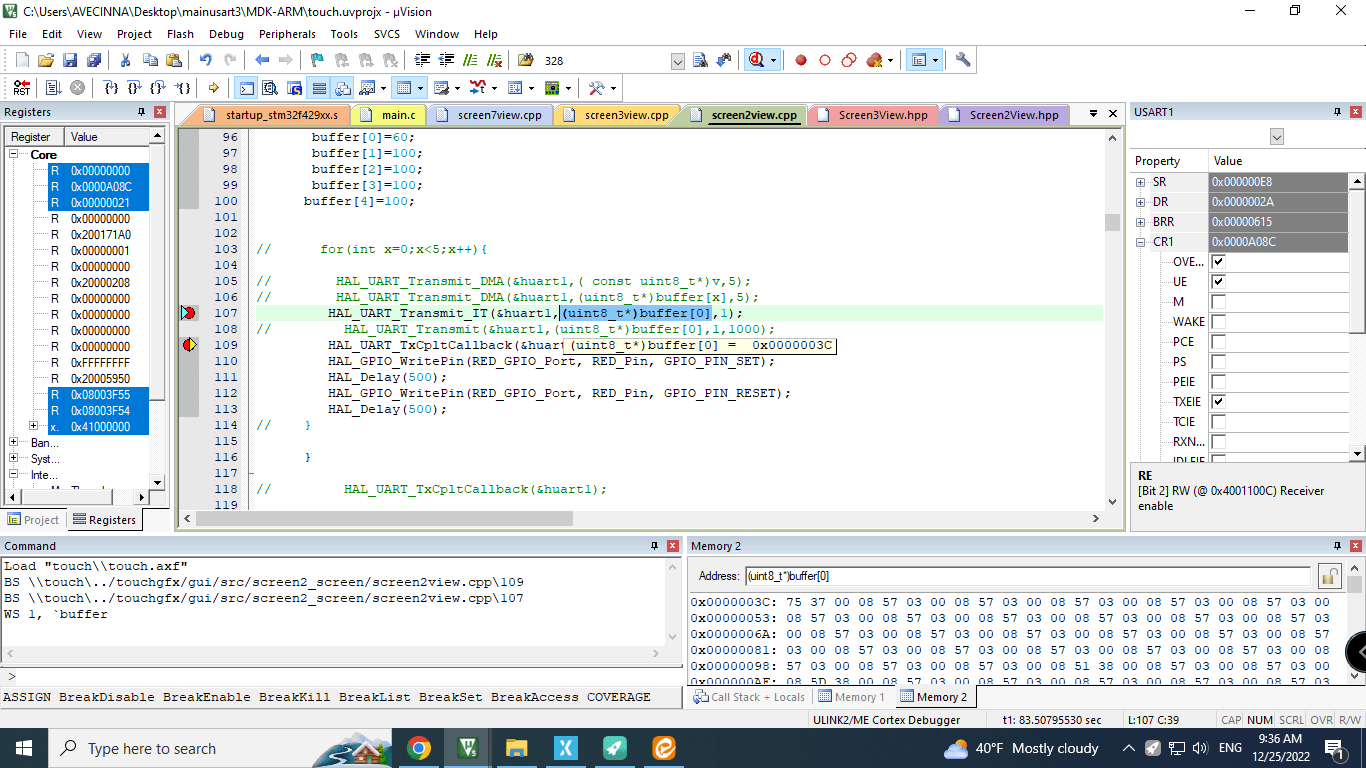Step over the current line icon
This screenshot has width=1366, height=768.
135,87
